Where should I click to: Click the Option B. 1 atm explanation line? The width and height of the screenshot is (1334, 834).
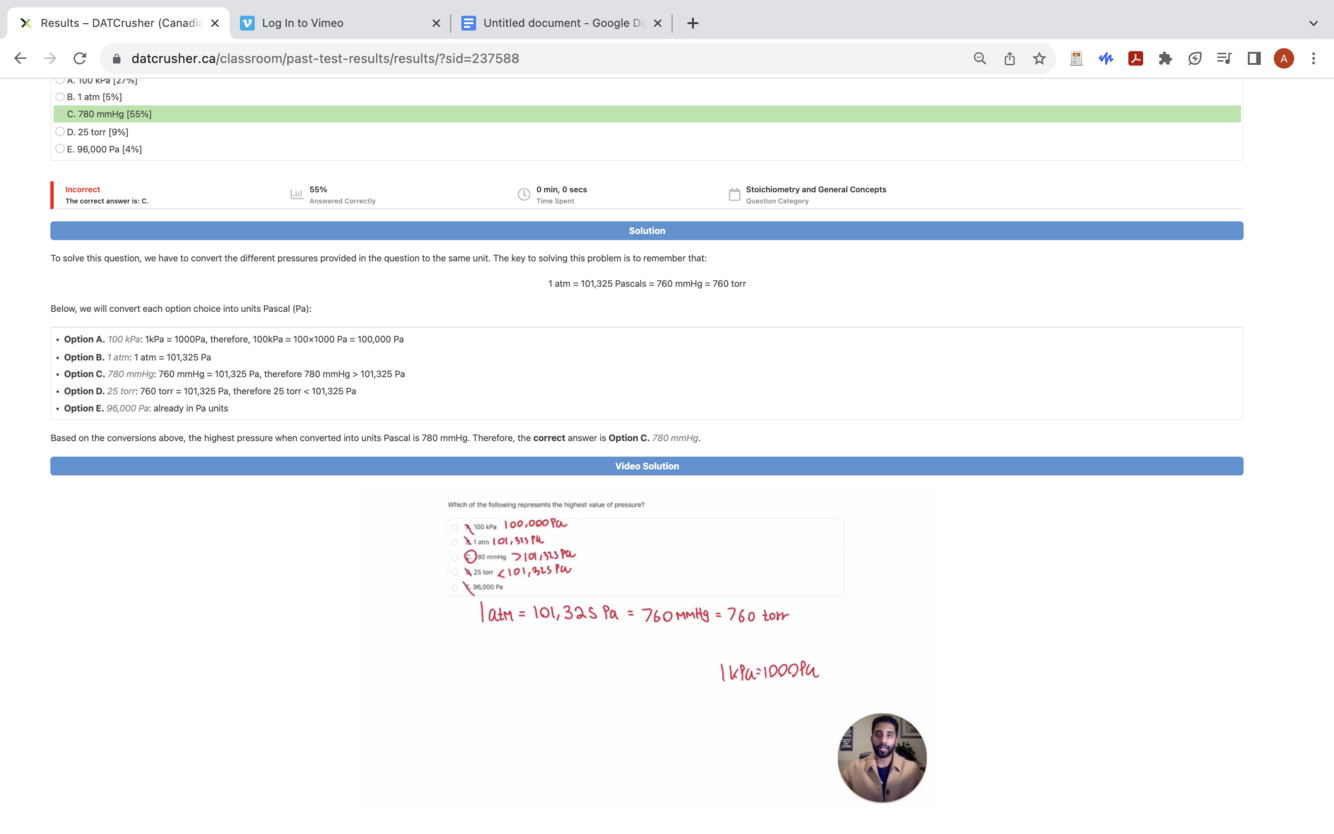(138, 357)
